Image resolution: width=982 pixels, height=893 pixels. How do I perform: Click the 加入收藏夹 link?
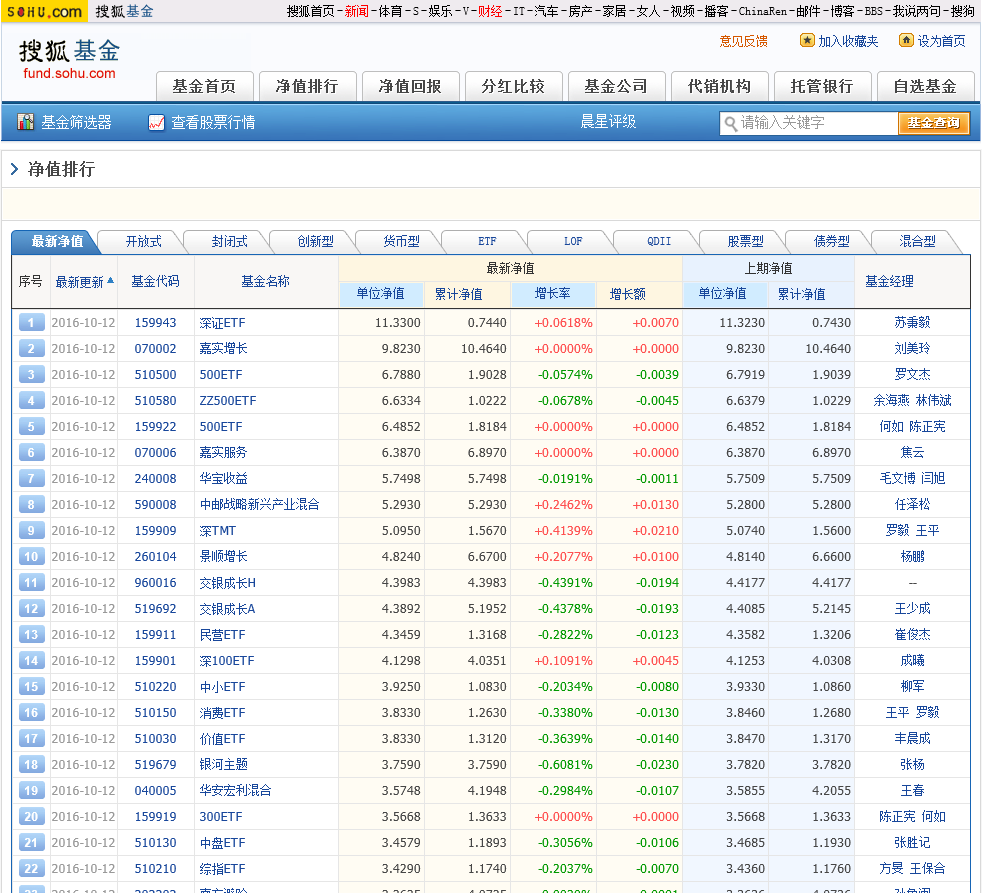[848, 41]
